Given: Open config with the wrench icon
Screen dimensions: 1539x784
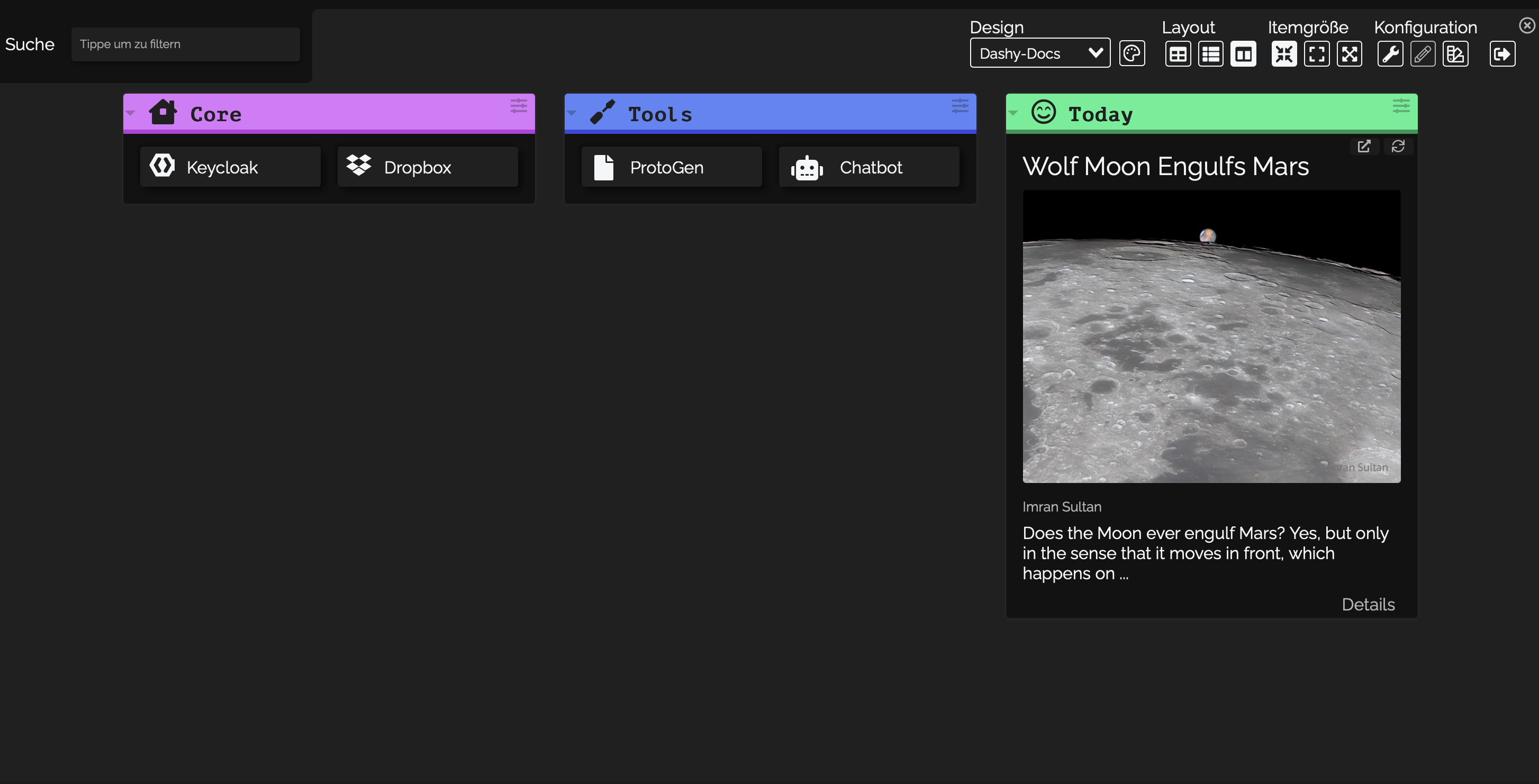Looking at the screenshot, I should point(1390,54).
